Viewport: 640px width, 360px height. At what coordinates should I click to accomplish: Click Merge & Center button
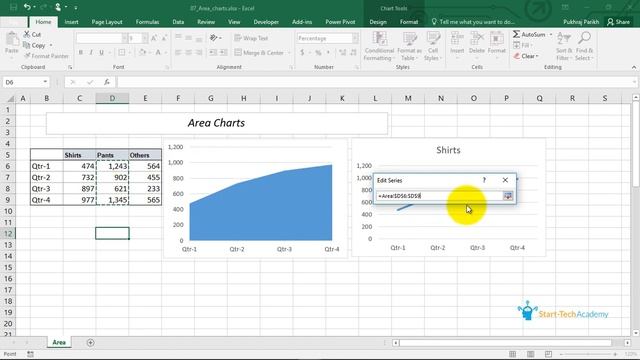[259, 53]
